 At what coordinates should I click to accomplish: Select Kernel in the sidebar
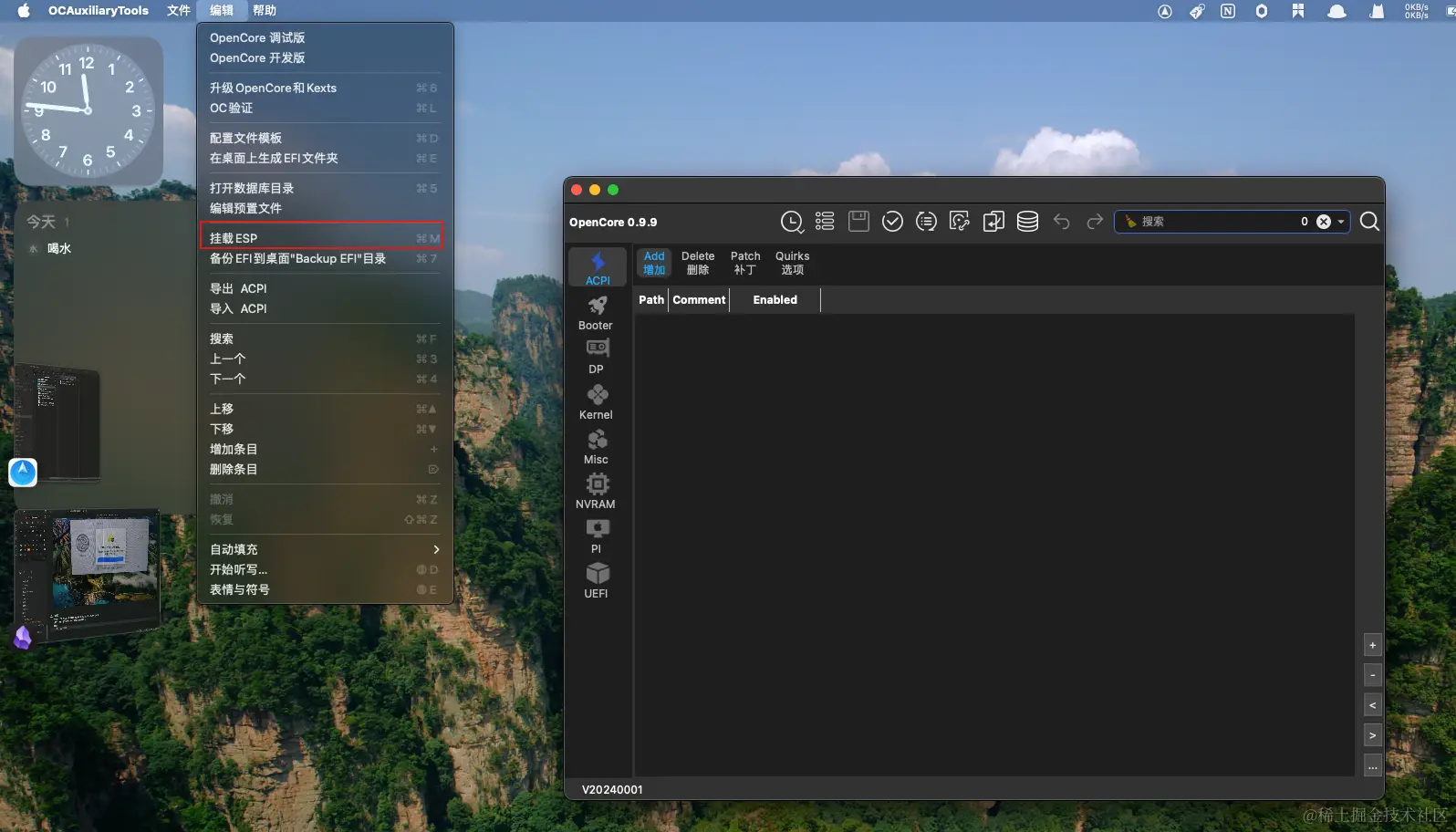(x=596, y=402)
